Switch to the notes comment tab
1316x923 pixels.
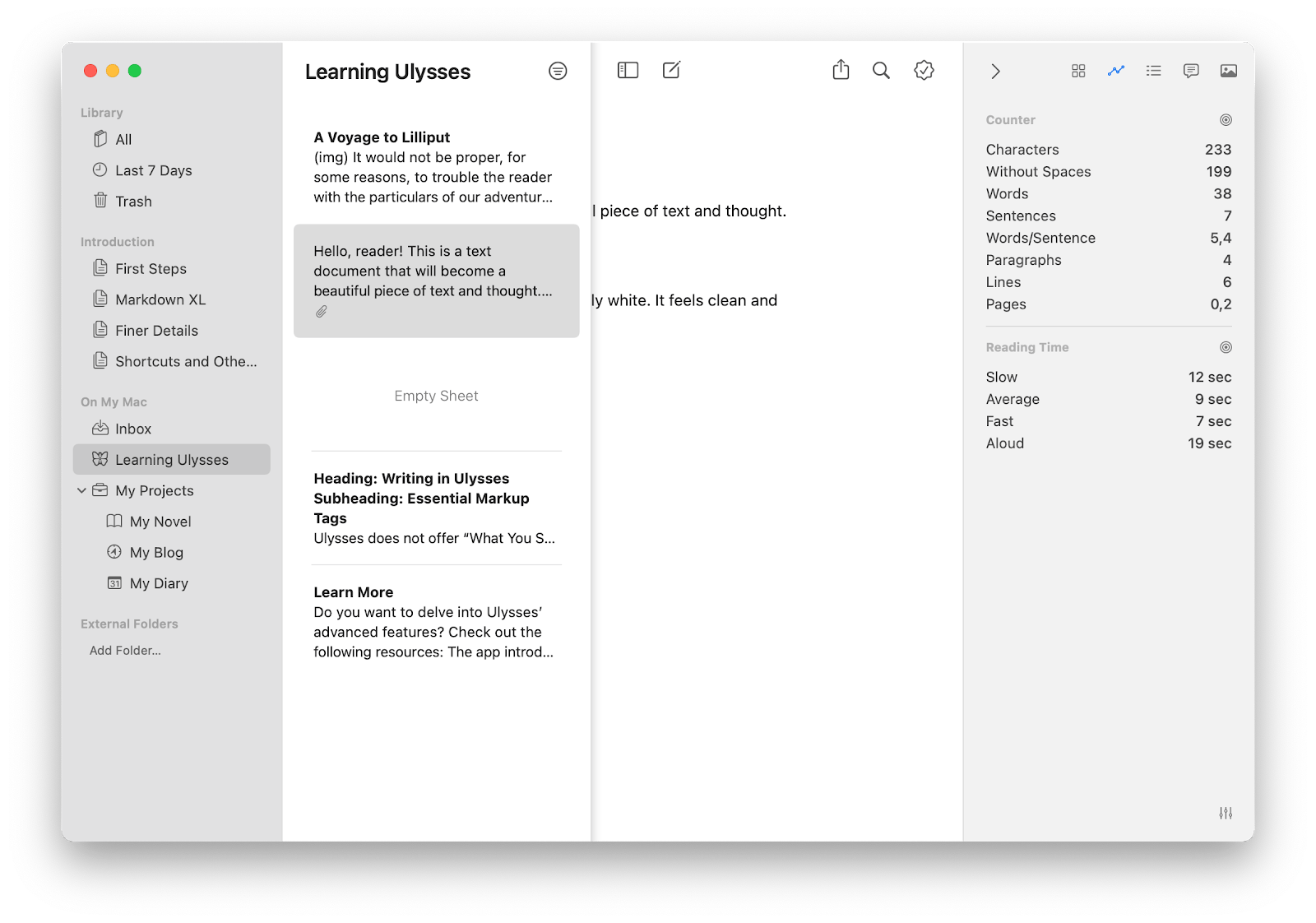click(1191, 71)
